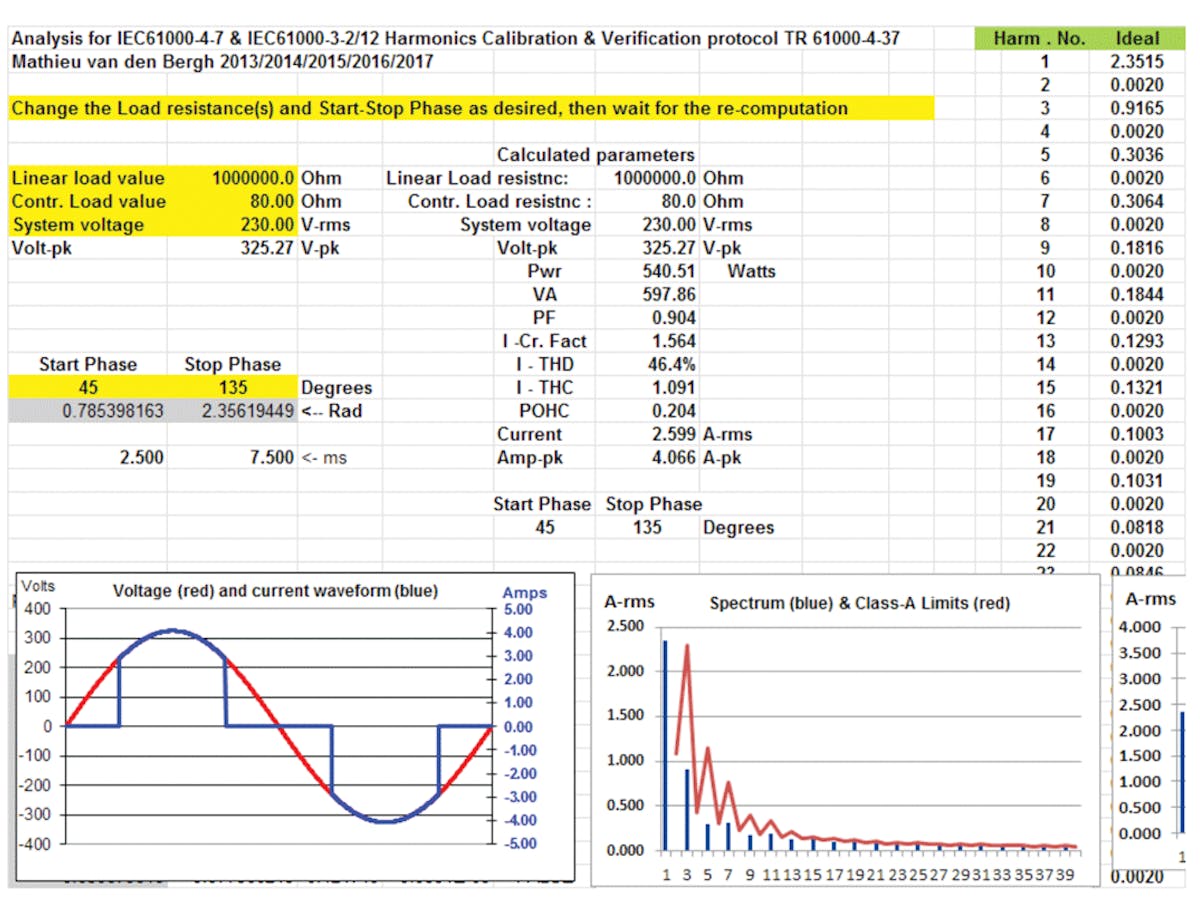Edit the Contr. Load value of 80.00 Ohm
This screenshot has width=1200, height=910.
pos(260,201)
